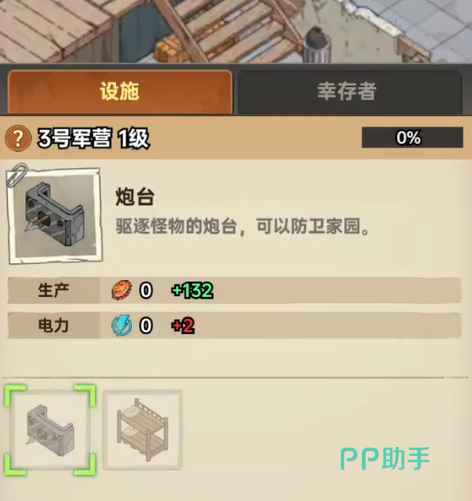Viewport: 472px width, 501px height.
Task: Click the lightning bolt electricity icon
Action: [122, 325]
